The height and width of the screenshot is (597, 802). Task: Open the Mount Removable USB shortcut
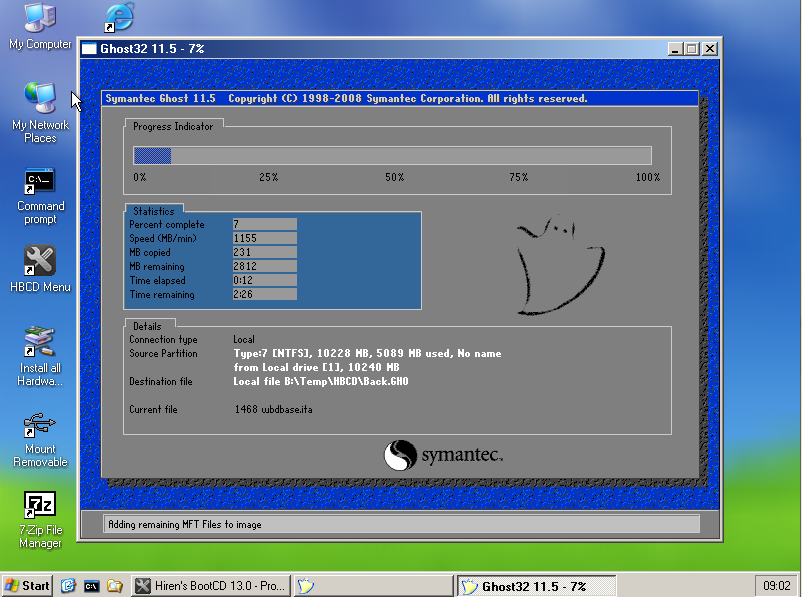(40, 440)
